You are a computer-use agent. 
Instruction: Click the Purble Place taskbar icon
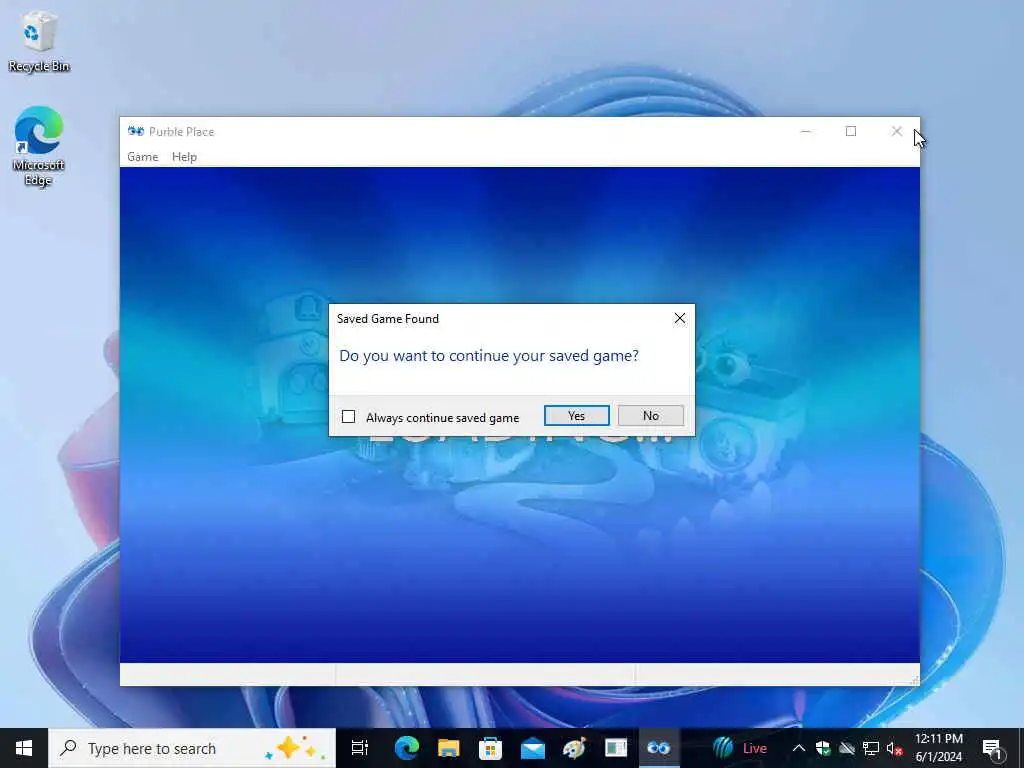[x=658, y=748]
